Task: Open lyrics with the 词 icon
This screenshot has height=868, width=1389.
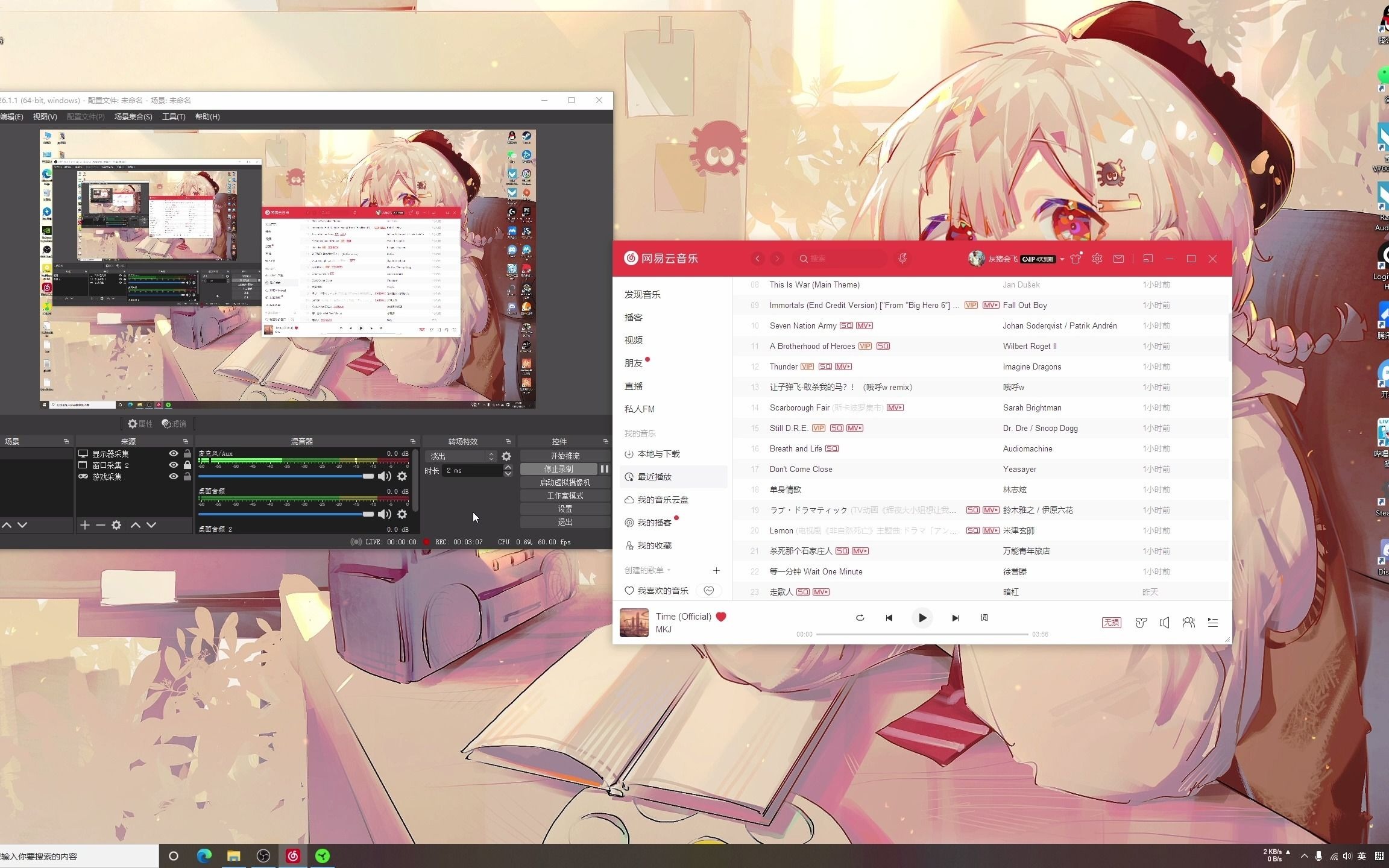Action: click(984, 618)
